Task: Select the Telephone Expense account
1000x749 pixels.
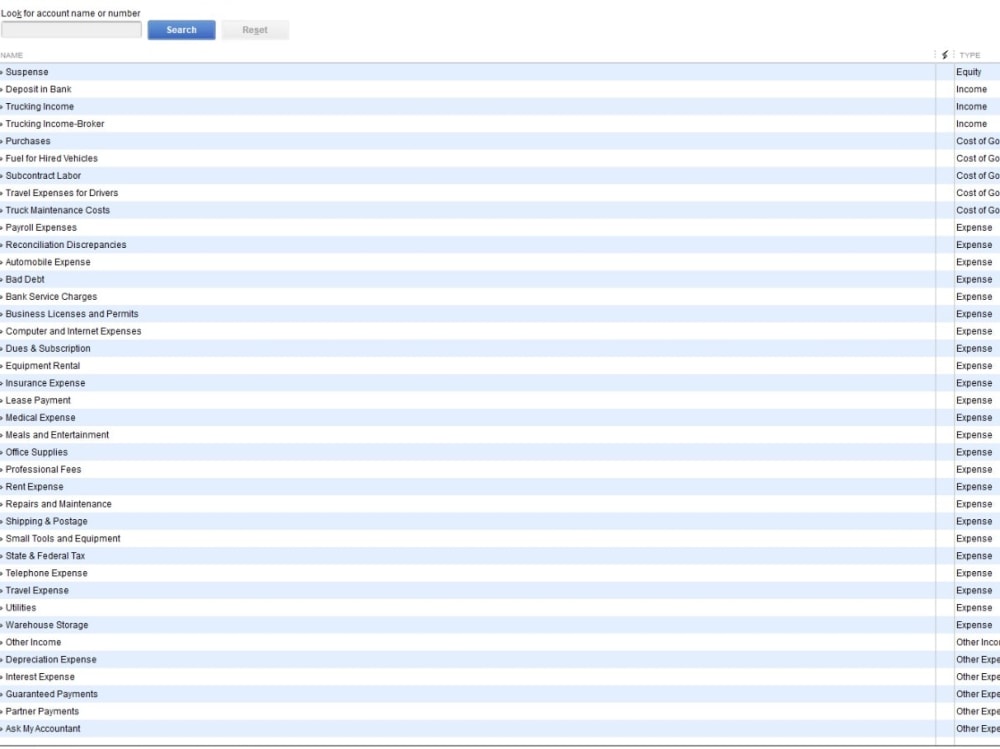Action: point(47,573)
